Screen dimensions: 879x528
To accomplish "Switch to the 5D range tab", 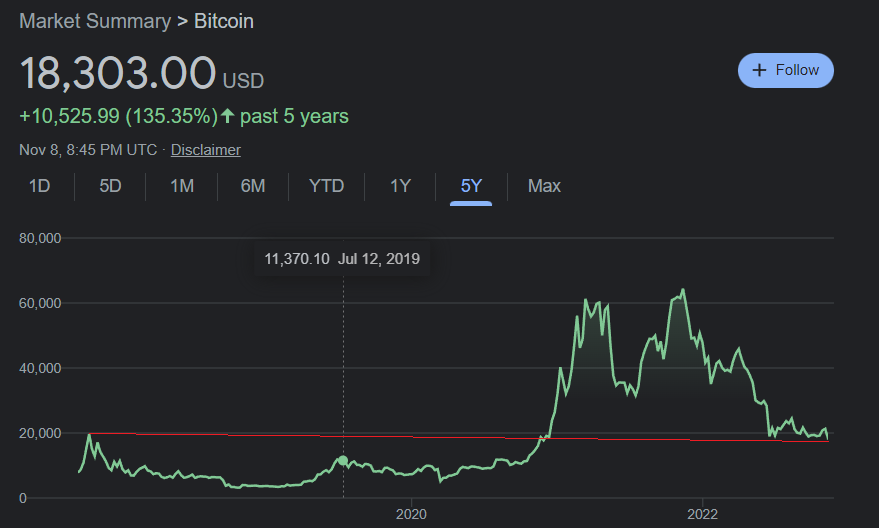I will tap(110, 186).
